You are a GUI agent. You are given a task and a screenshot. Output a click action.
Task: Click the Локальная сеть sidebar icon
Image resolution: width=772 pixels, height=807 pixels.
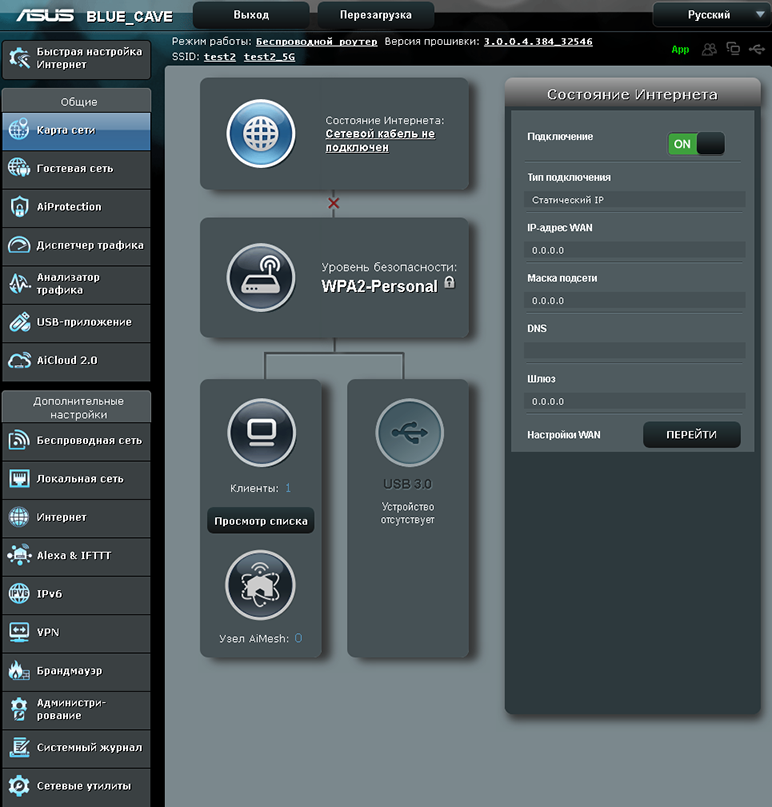click(x=19, y=479)
